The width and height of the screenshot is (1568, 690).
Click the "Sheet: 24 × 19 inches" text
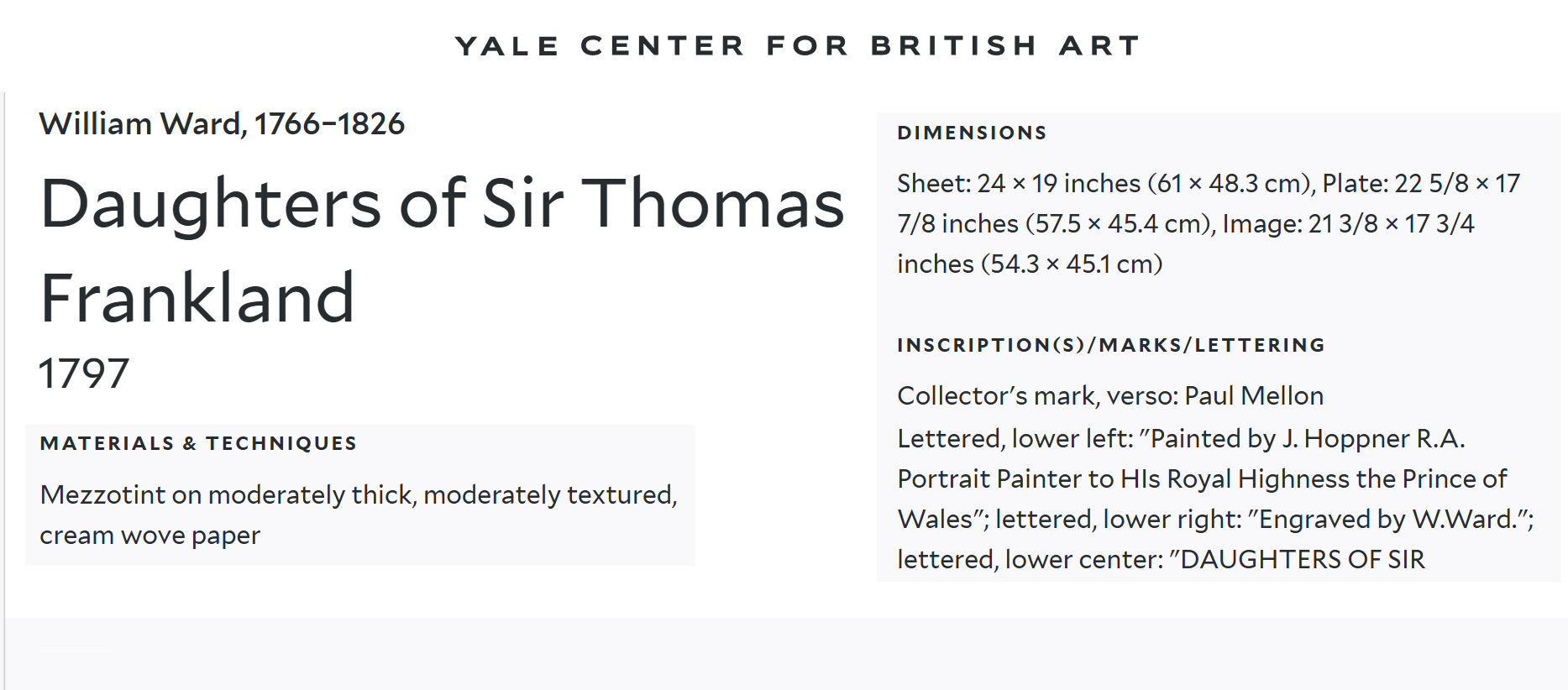coord(1019,183)
